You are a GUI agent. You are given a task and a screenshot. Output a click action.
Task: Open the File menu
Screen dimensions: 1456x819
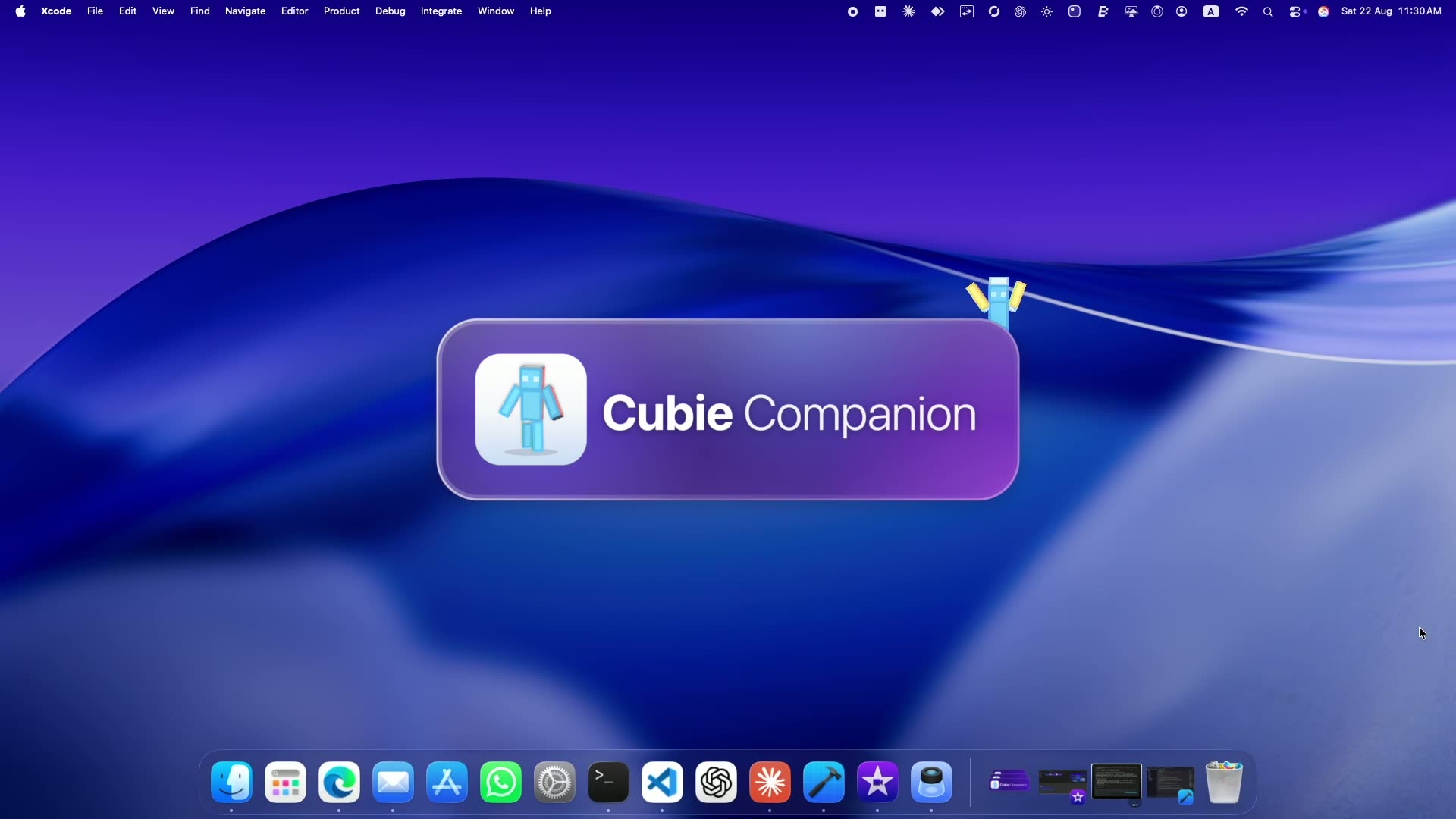click(95, 11)
